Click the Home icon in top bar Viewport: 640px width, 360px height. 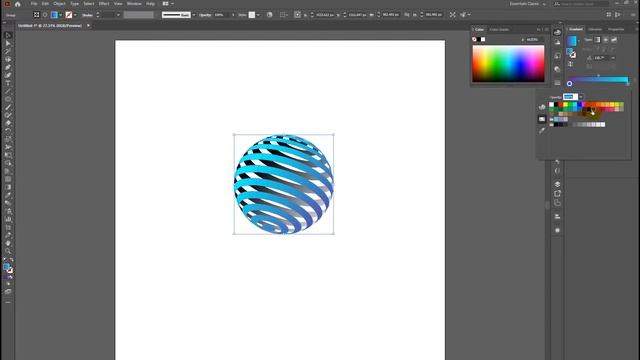coord(18,4)
